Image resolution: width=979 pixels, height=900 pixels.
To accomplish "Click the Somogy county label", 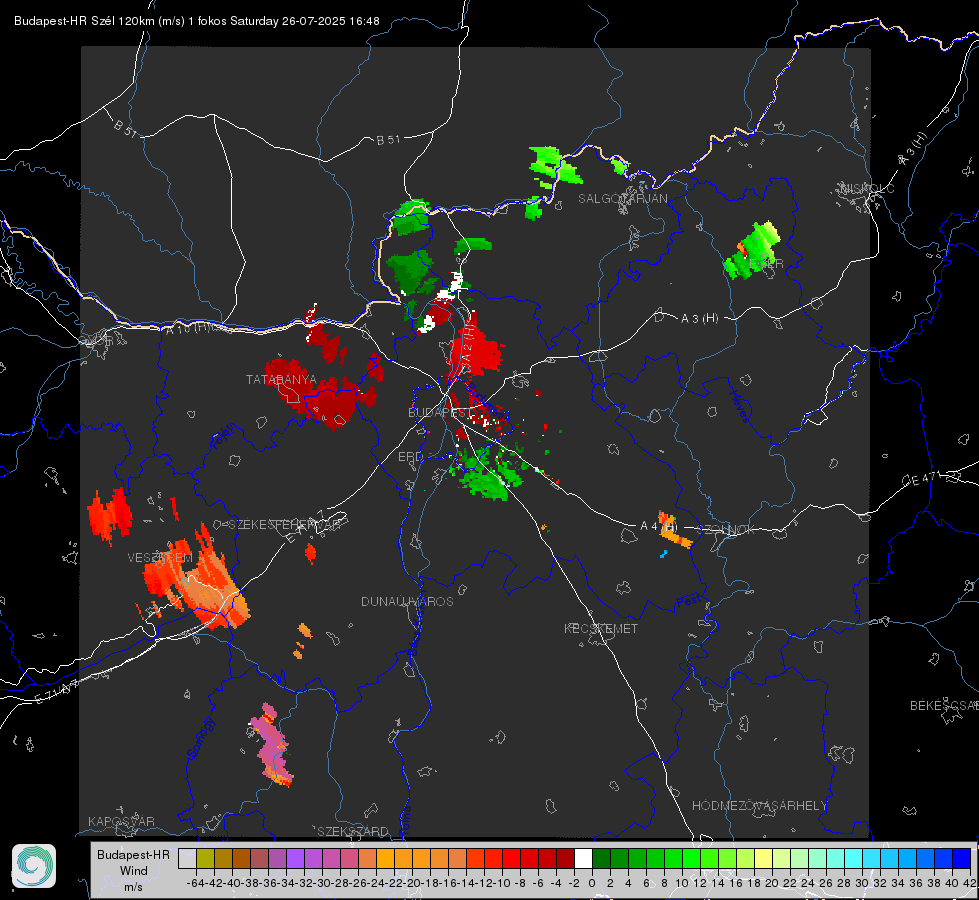I will click(201, 737).
